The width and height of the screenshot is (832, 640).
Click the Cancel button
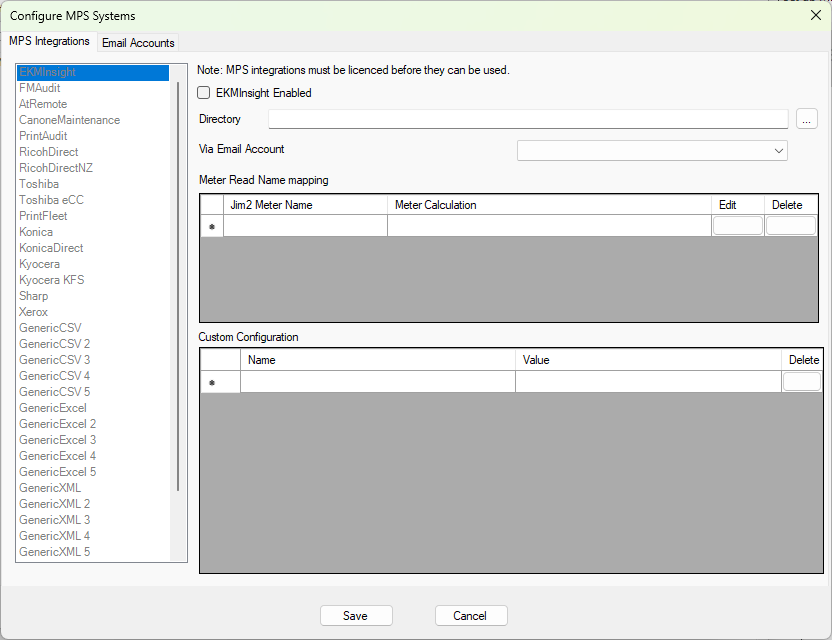[x=471, y=616]
